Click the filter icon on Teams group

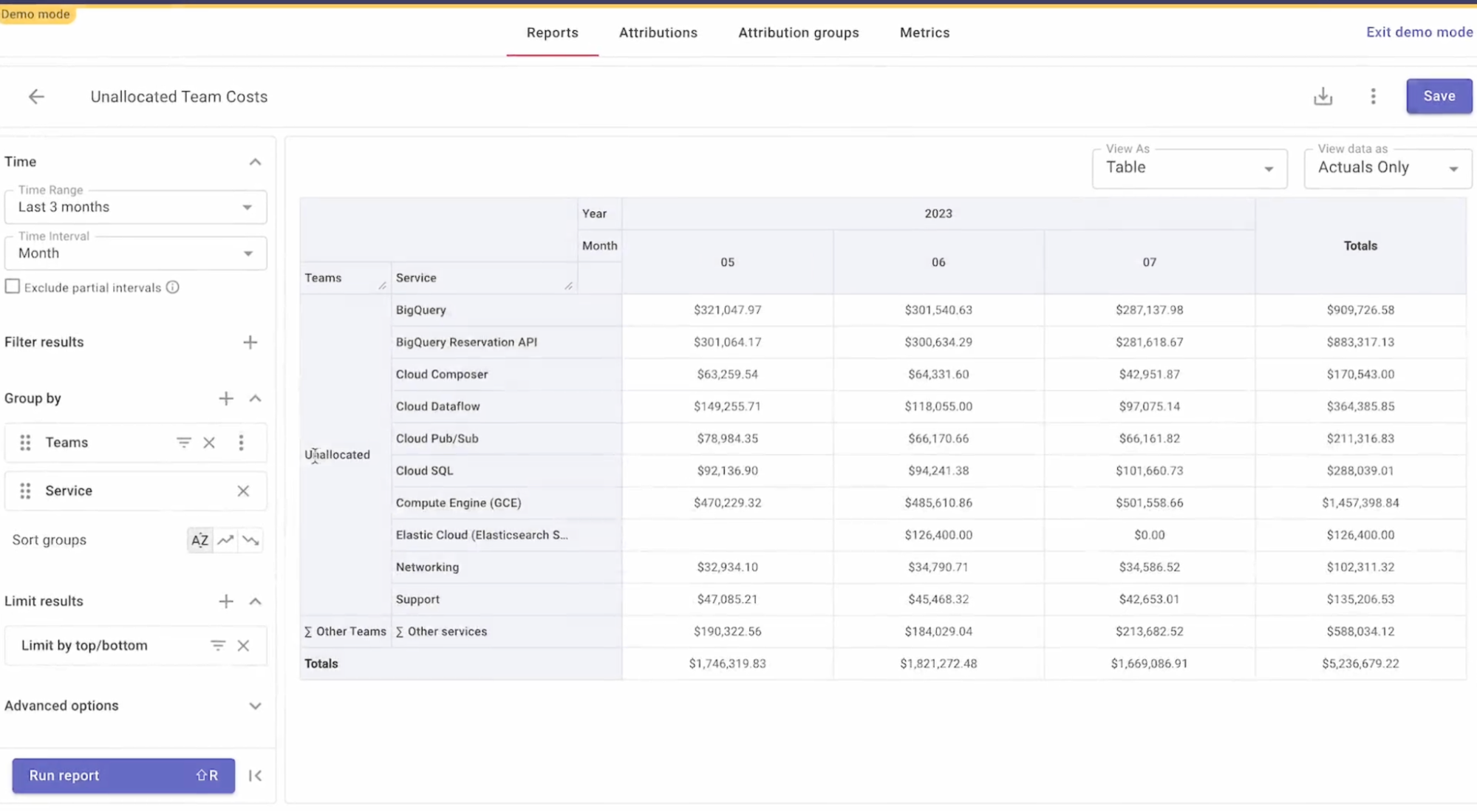183,443
